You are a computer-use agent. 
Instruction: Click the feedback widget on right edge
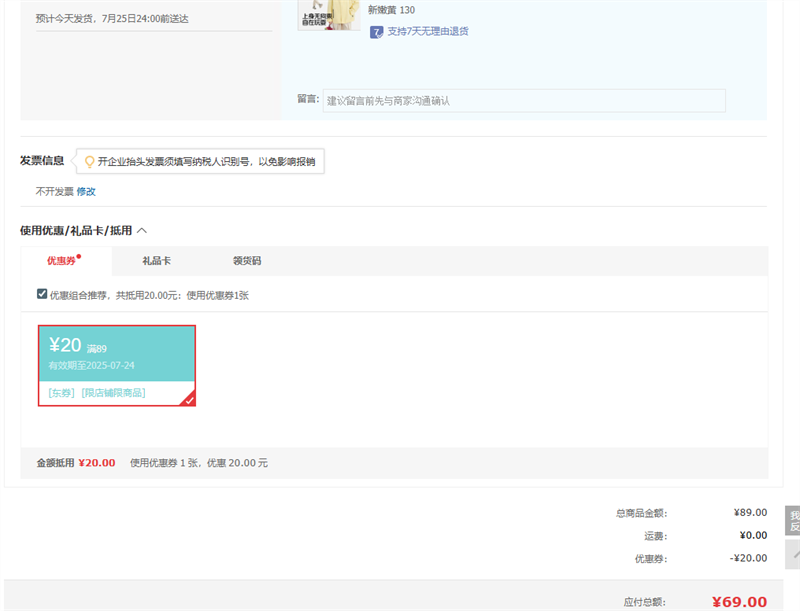[x=792, y=520]
